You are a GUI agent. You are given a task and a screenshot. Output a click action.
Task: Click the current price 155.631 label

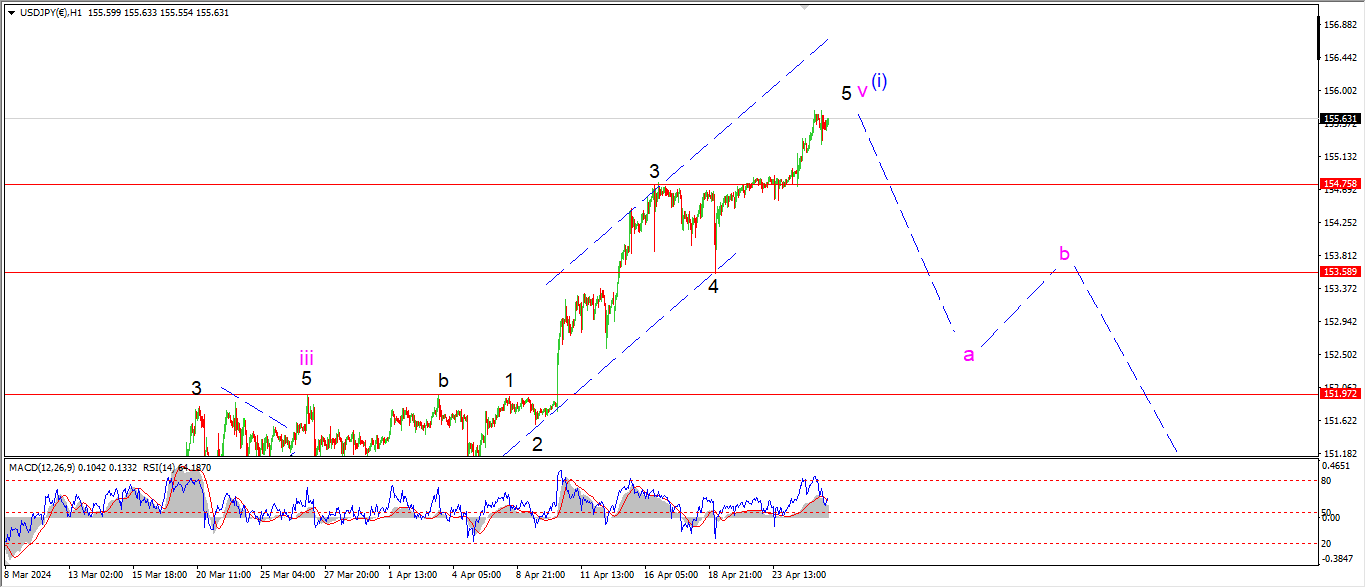click(1339, 118)
